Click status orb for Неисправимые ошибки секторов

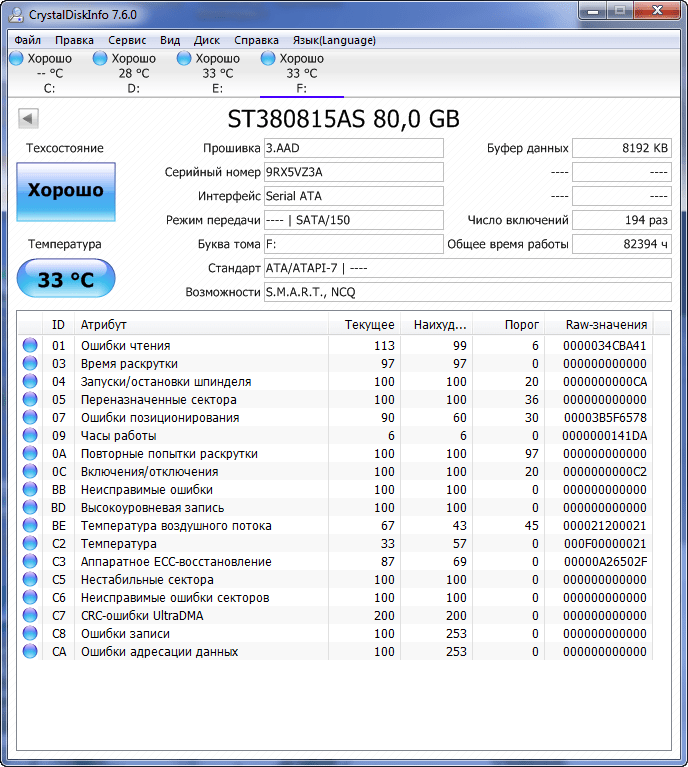click(30, 597)
